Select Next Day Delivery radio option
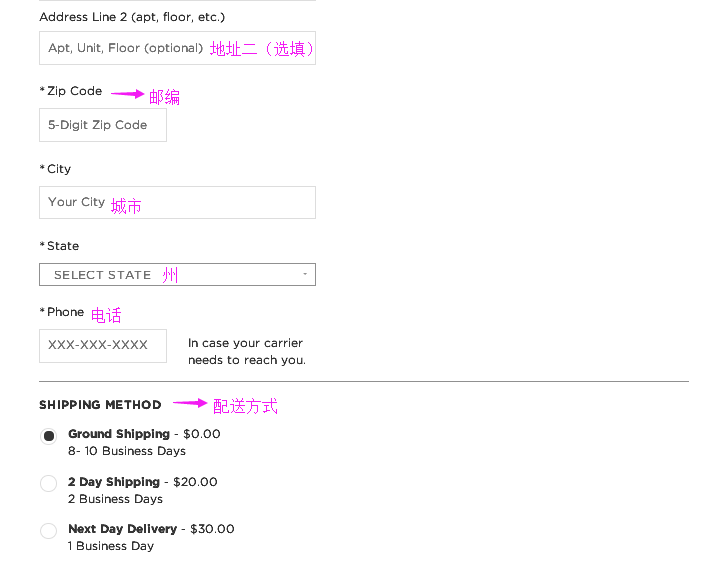706x571 pixels. coord(49,530)
